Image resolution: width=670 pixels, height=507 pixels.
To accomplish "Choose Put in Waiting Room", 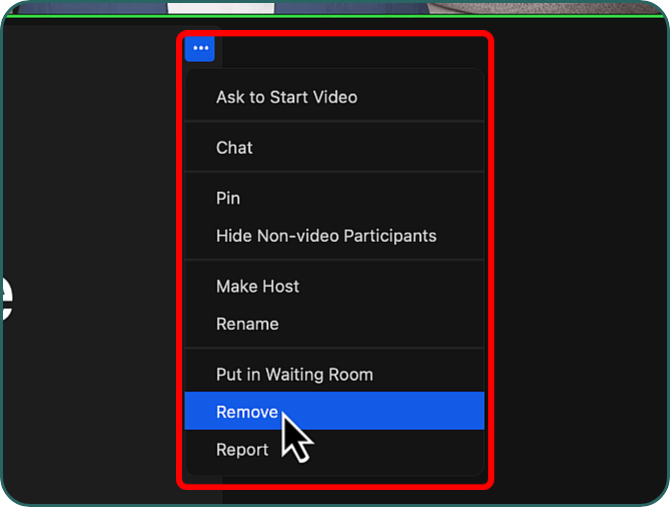I will [x=334, y=374].
